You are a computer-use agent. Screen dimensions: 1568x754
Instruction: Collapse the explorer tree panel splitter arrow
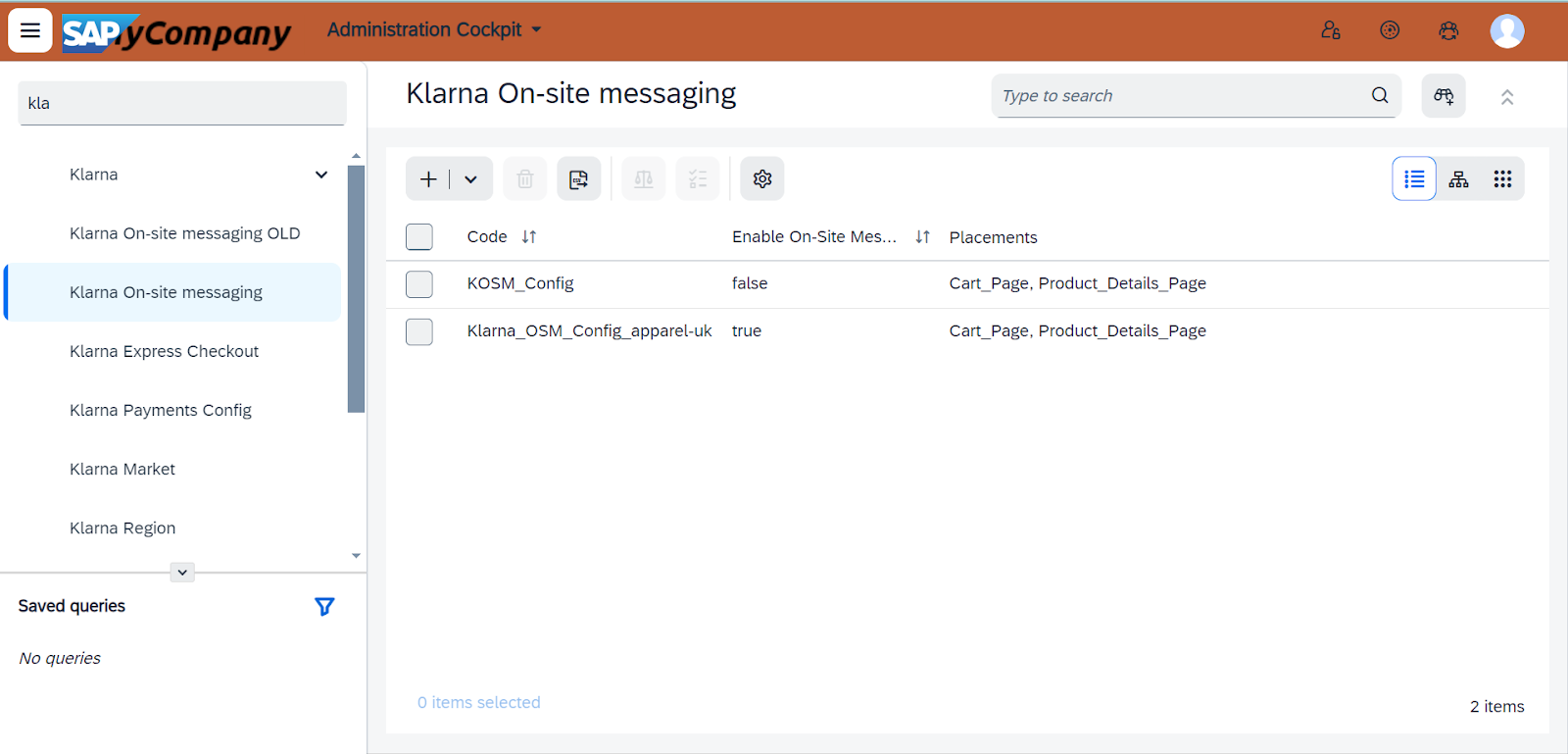[182, 572]
